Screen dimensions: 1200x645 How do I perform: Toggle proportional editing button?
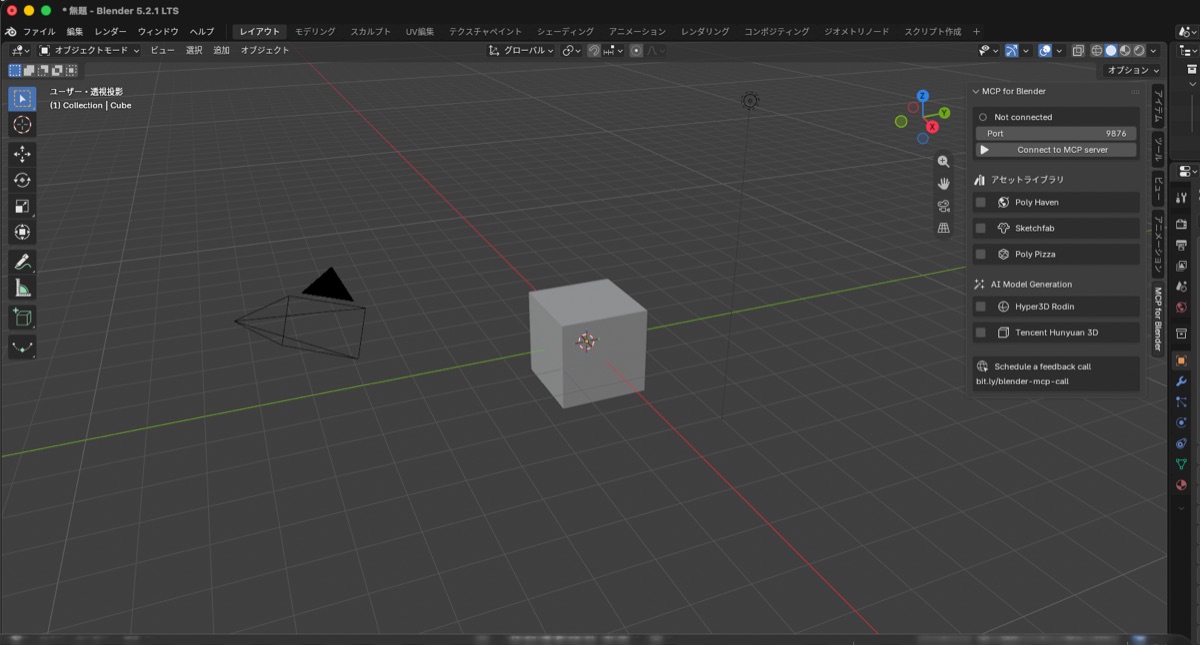(636, 50)
